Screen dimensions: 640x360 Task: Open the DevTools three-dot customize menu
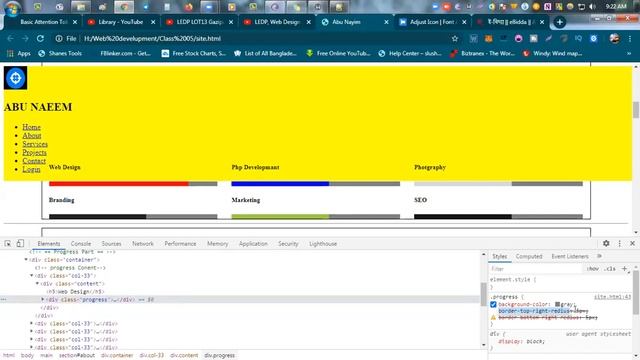pyautogui.click(x=620, y=243)
